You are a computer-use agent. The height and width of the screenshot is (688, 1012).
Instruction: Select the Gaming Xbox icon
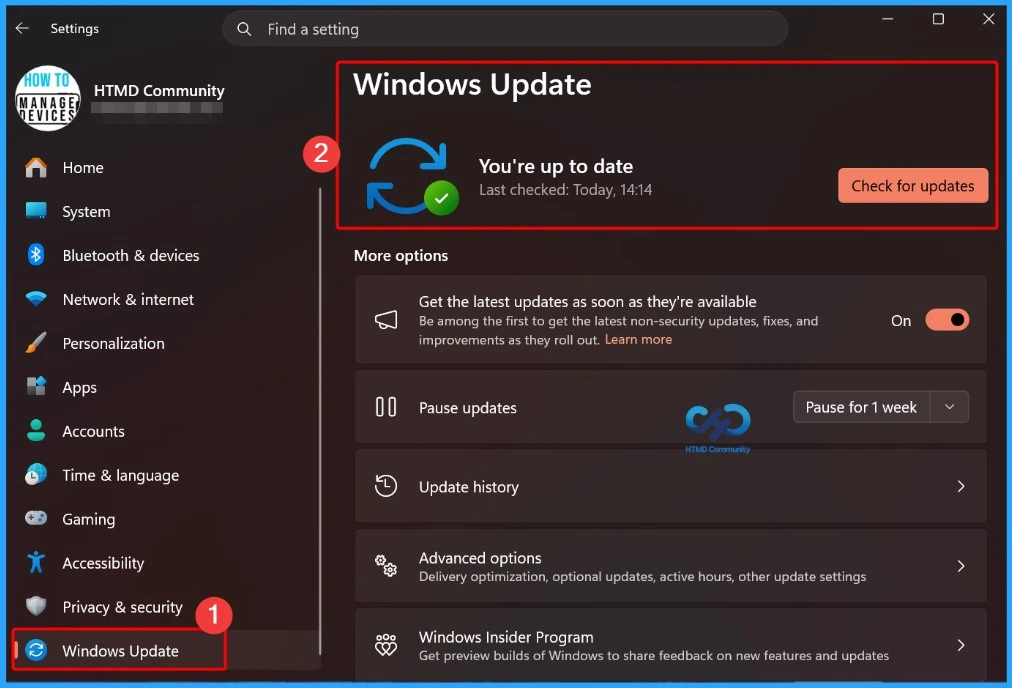point(35,519)
